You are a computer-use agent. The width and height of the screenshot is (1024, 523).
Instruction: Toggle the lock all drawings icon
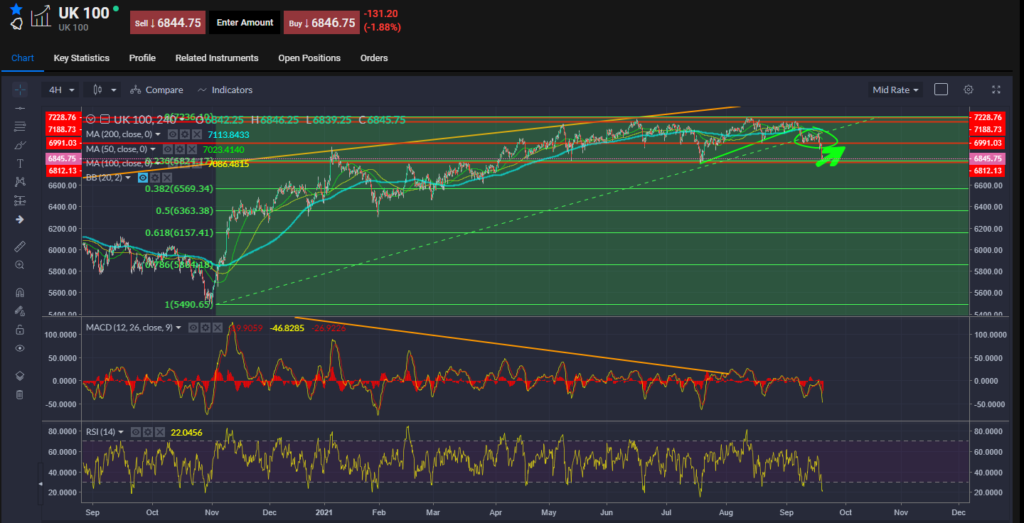click(20, 329)
